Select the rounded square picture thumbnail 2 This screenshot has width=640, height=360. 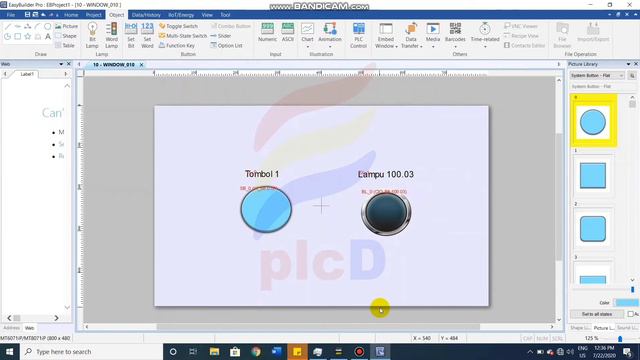(593, 229)
